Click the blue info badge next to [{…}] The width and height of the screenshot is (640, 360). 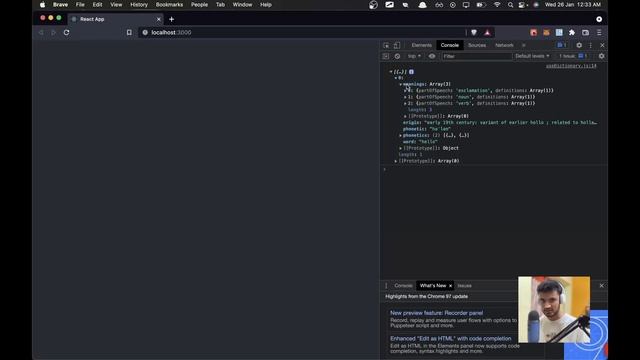click(411, 72)
